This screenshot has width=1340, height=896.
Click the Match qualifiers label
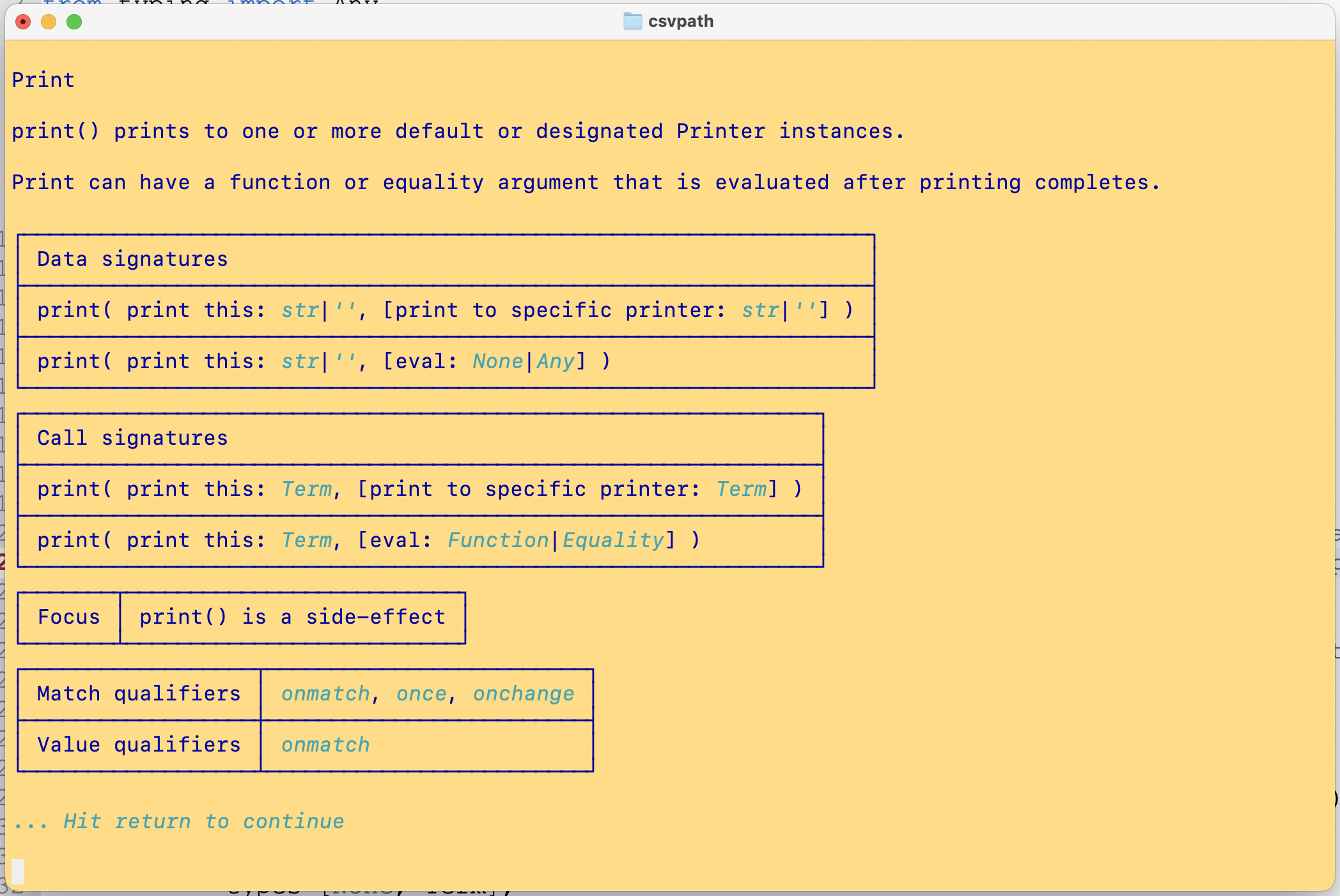click(139, 693)
